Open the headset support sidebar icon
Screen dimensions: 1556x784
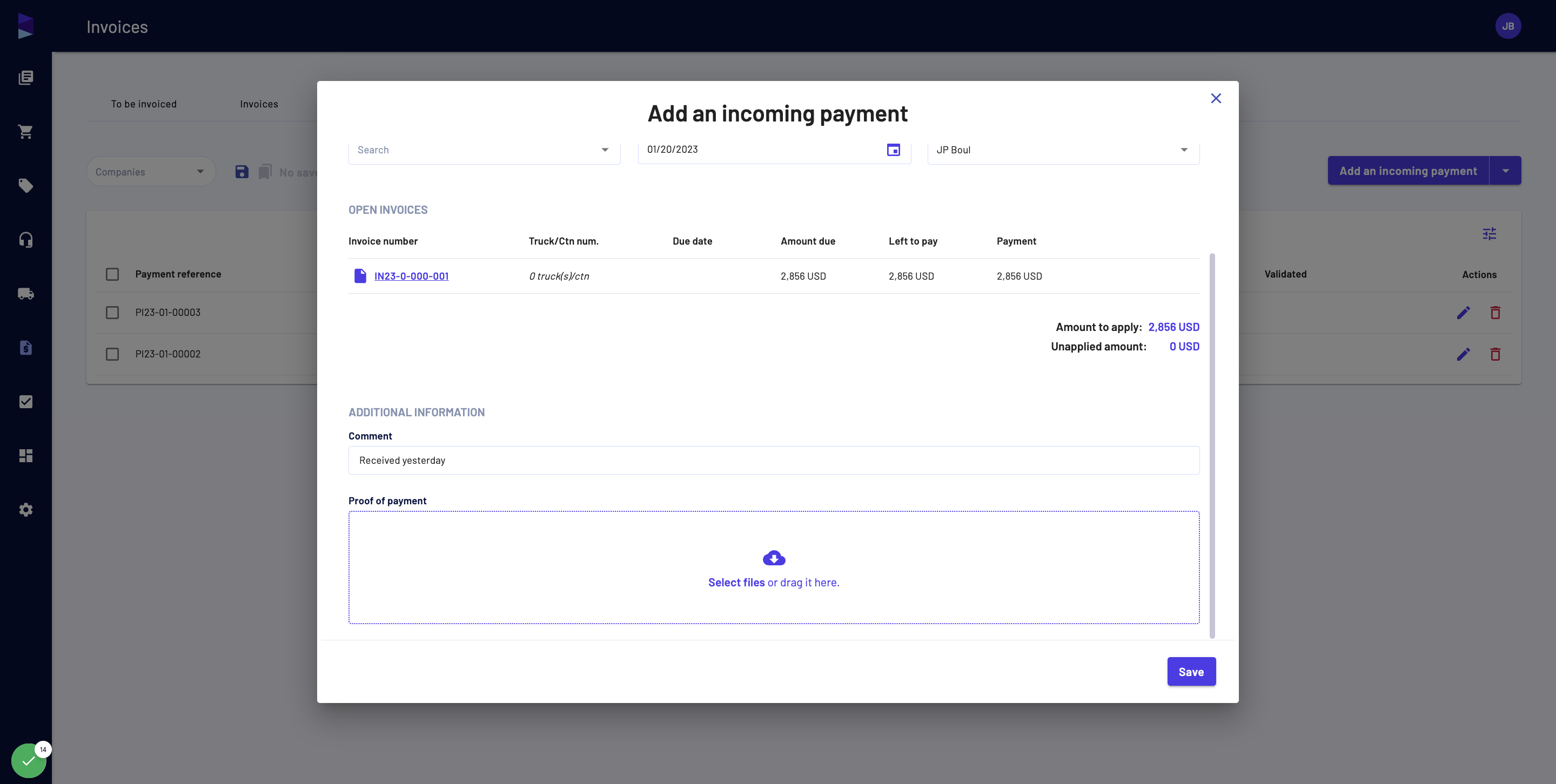pos(25,240)
